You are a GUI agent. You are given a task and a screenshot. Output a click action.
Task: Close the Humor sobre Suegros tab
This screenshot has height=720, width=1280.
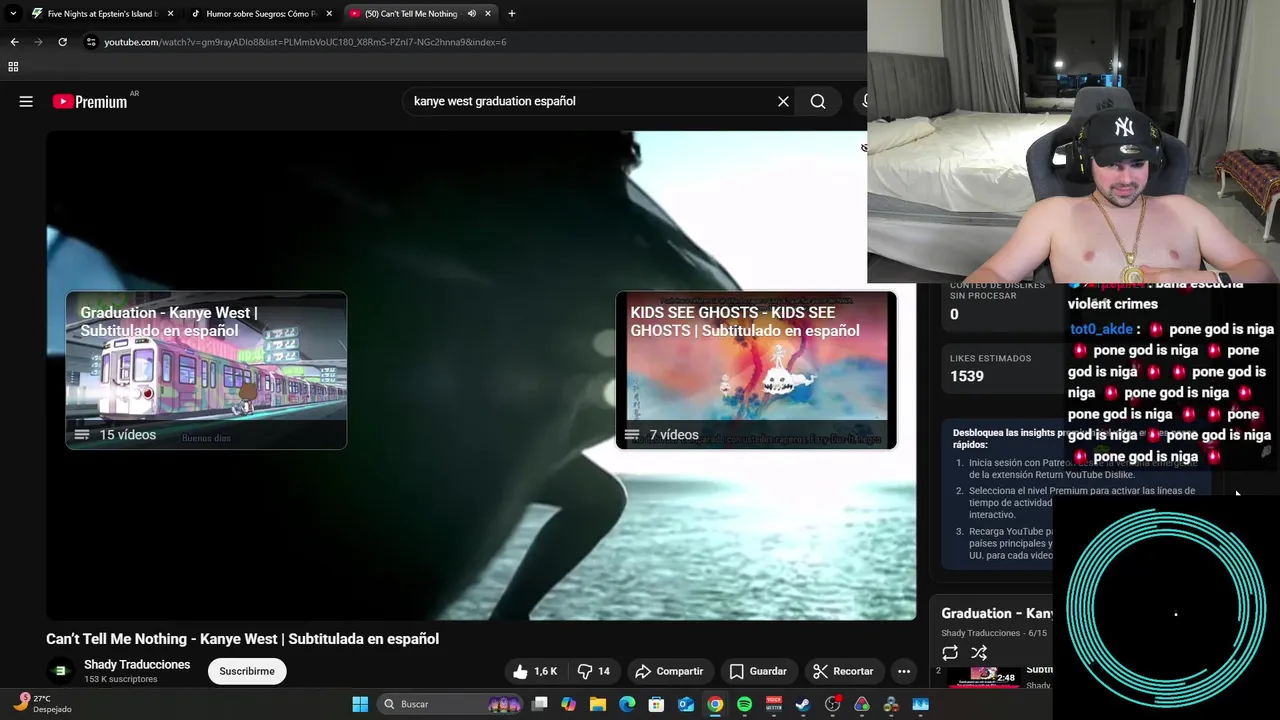point(329,13)
